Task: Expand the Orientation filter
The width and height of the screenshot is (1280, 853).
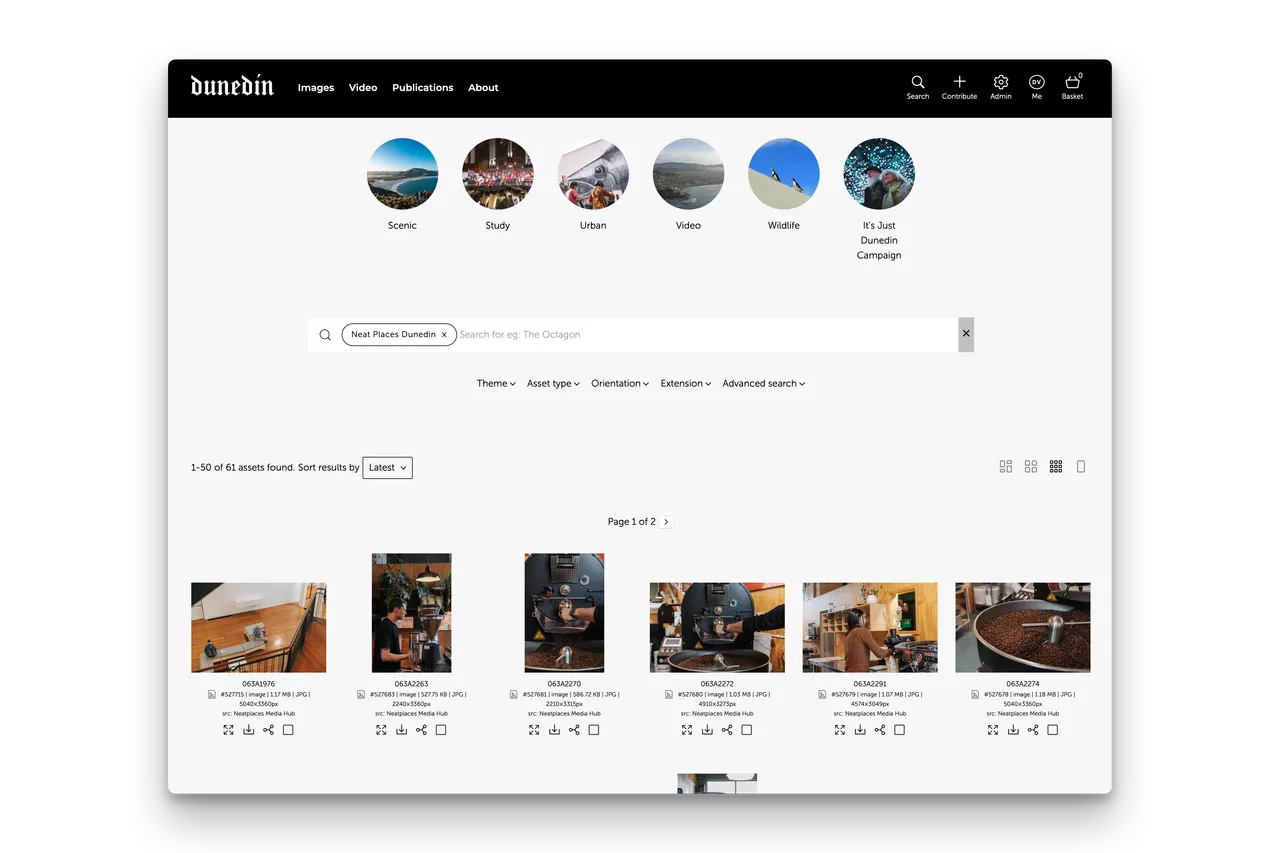Action: point(620,384)
